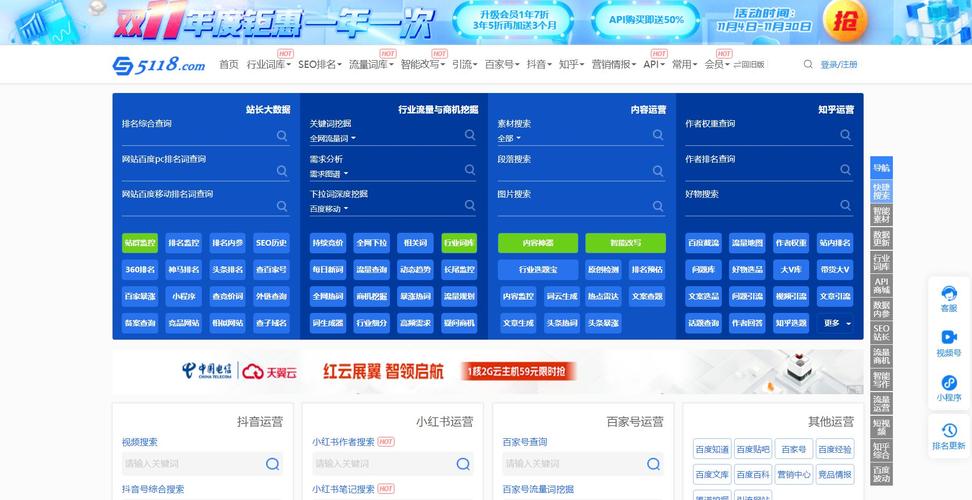This screenshot has height=500, width=972.
Task: Click 登录/注册 link
Action: (x=839, y=64)
